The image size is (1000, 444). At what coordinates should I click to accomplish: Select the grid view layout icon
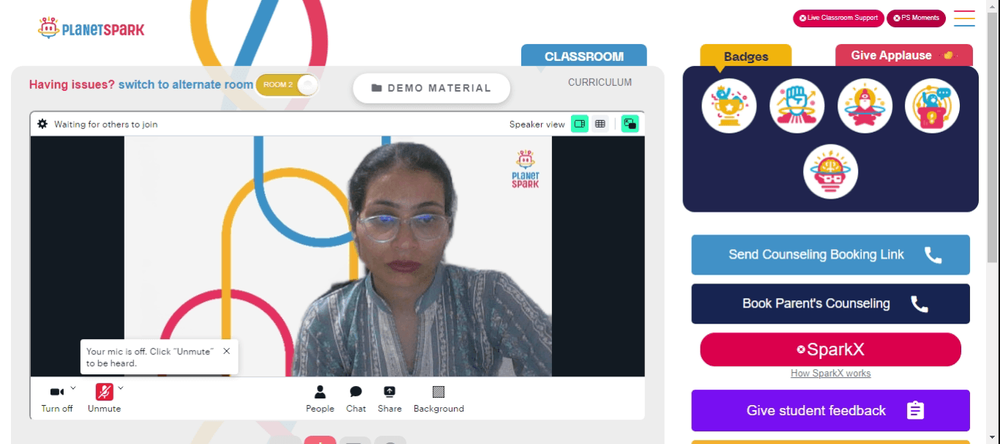599,124
